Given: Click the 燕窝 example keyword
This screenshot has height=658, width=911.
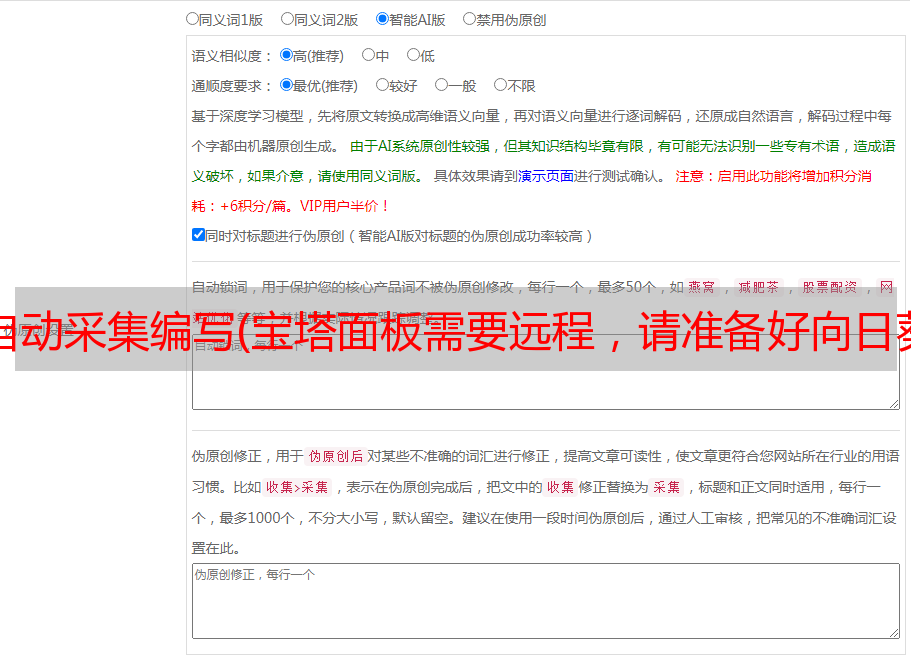Looking at the screenshot, I should (702, 287).
